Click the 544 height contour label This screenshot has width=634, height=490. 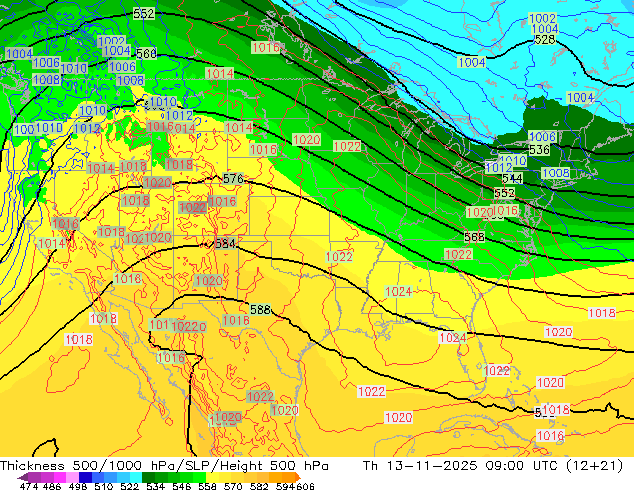click(x=512, y=178)
